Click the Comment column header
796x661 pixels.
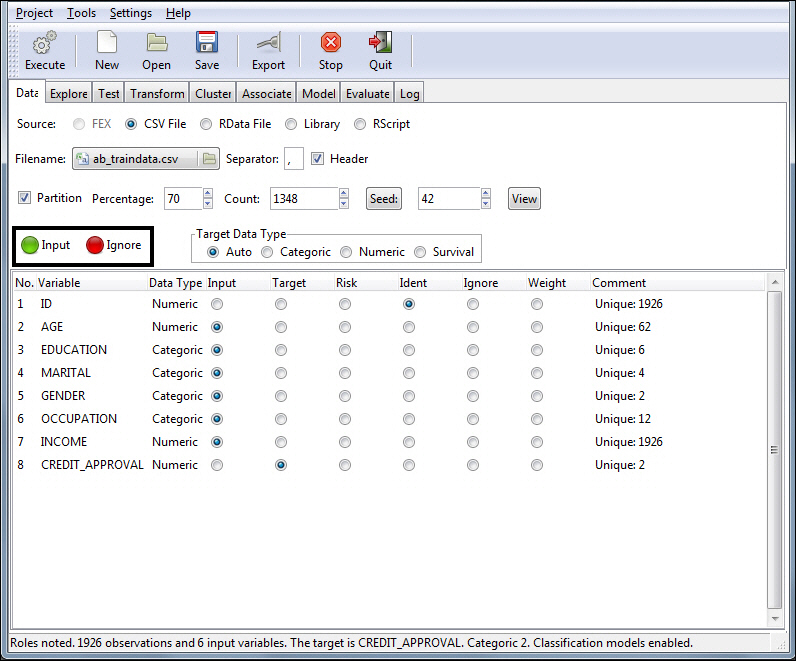tap(678, 283)
